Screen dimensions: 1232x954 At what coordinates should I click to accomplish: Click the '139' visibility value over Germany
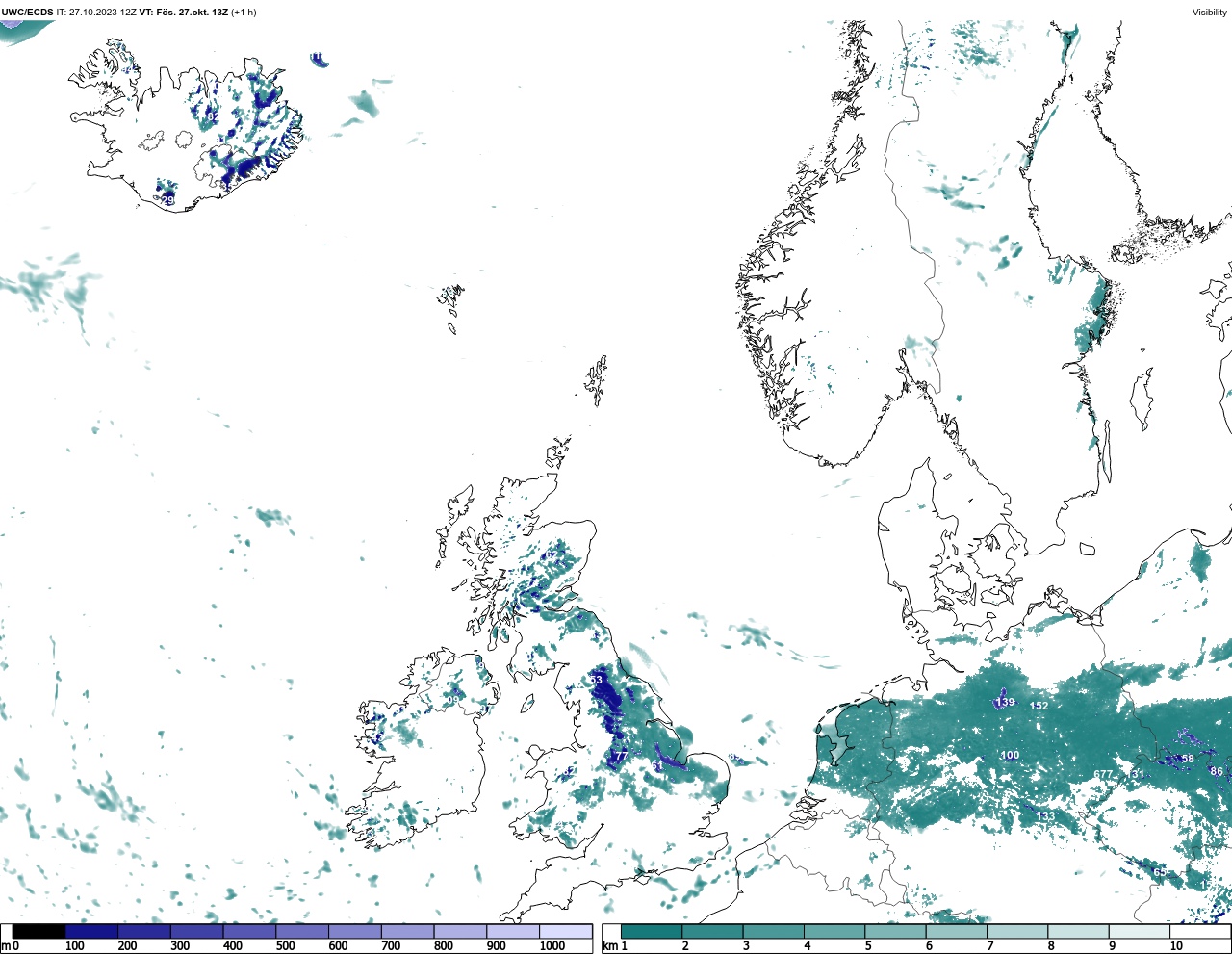point(1005,703)
